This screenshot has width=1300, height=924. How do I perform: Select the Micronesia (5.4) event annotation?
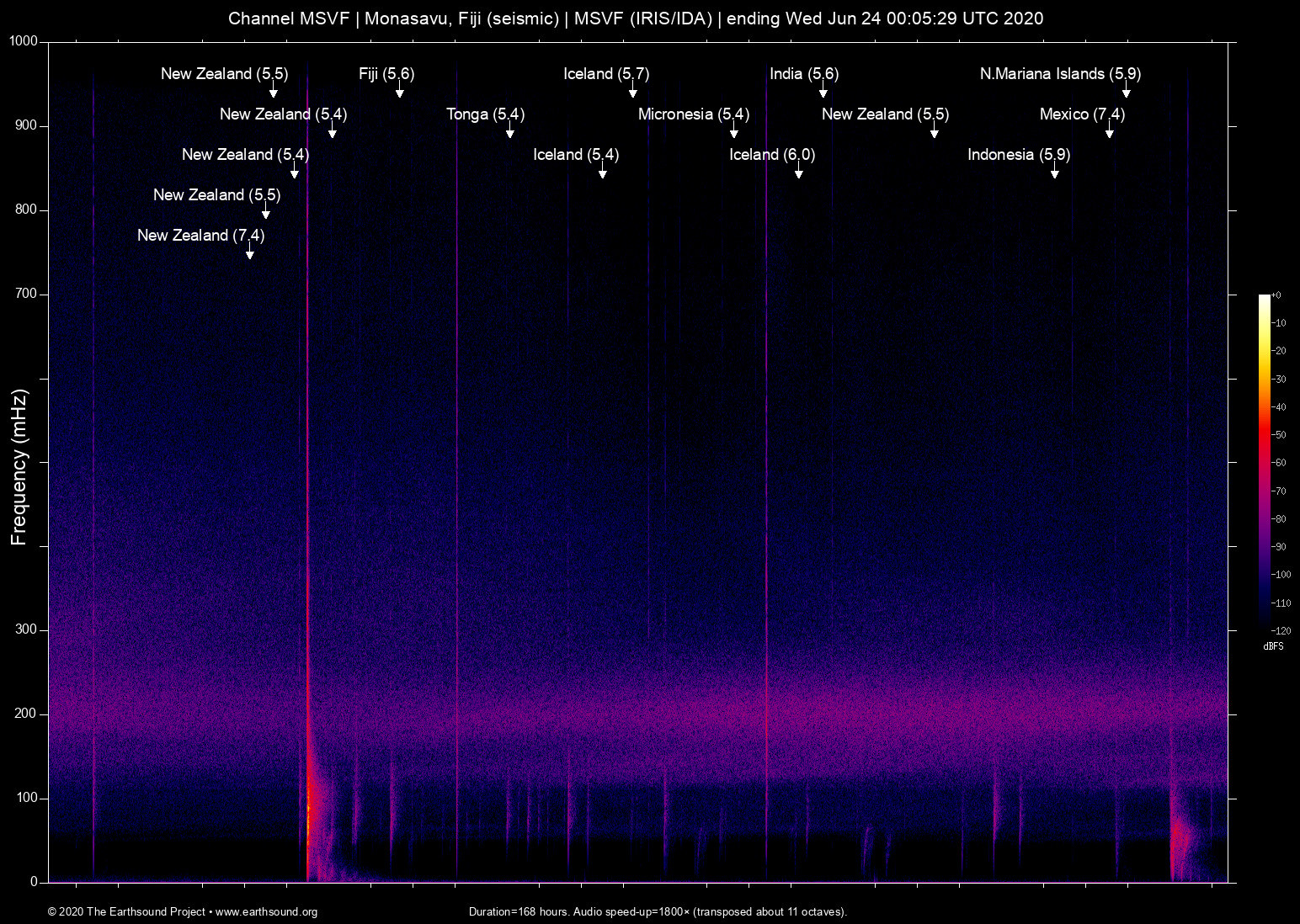(694, 114)
